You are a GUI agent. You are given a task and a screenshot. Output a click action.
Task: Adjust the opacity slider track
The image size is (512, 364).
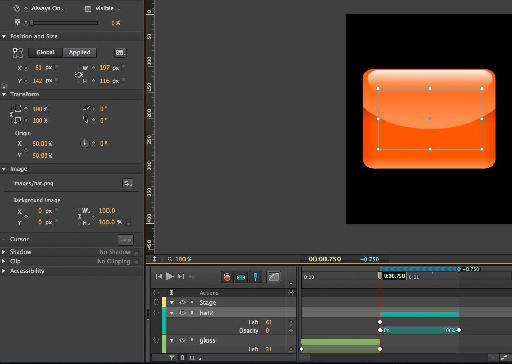(65, 23)
